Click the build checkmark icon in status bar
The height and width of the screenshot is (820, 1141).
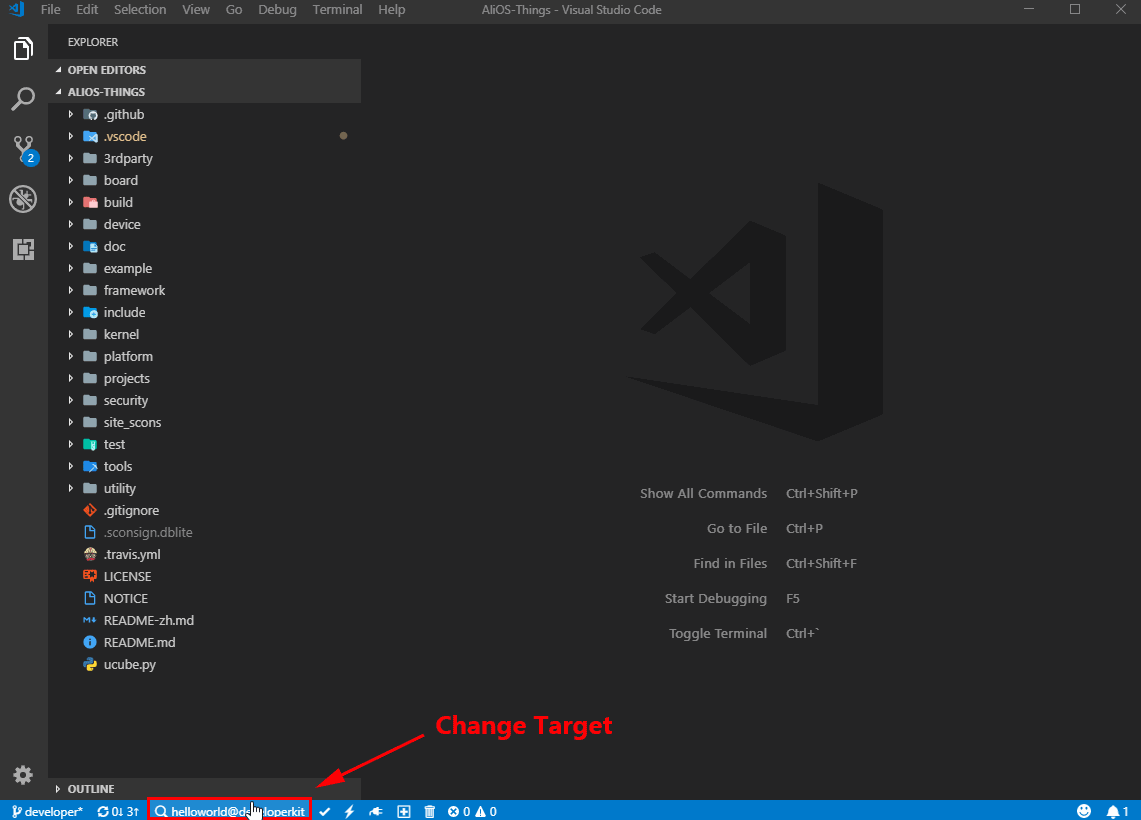pos(325,811)
